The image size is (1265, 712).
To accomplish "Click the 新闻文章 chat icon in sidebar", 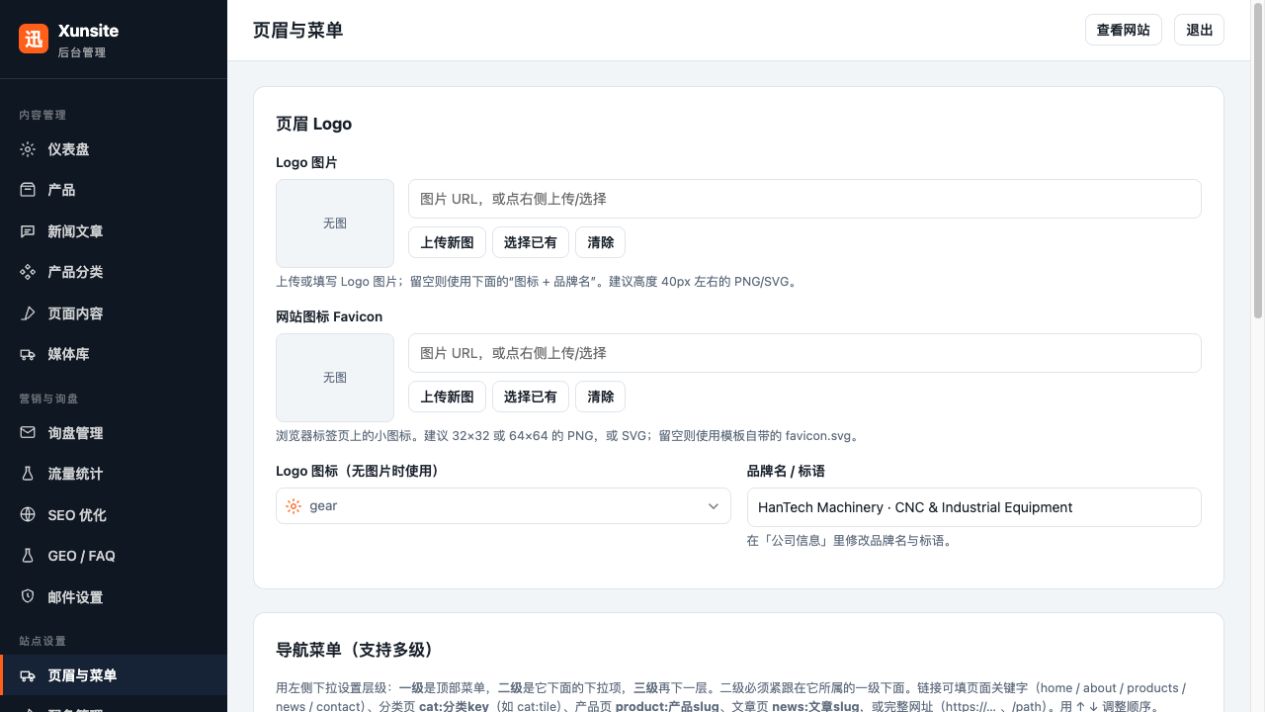I will click(x=28, y=231).
